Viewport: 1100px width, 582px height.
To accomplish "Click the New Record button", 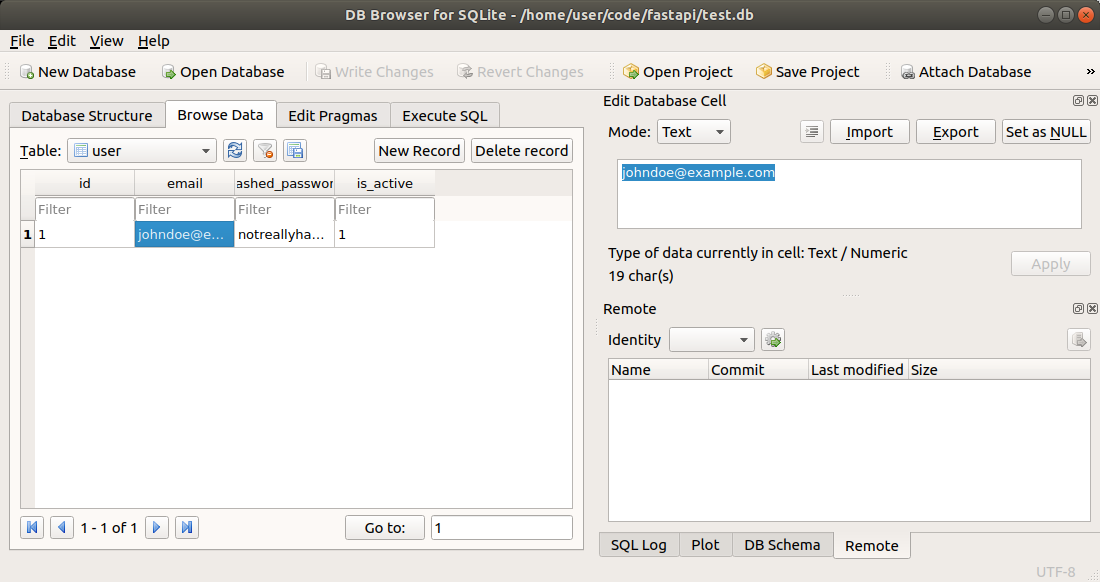I will click(419, 151).
